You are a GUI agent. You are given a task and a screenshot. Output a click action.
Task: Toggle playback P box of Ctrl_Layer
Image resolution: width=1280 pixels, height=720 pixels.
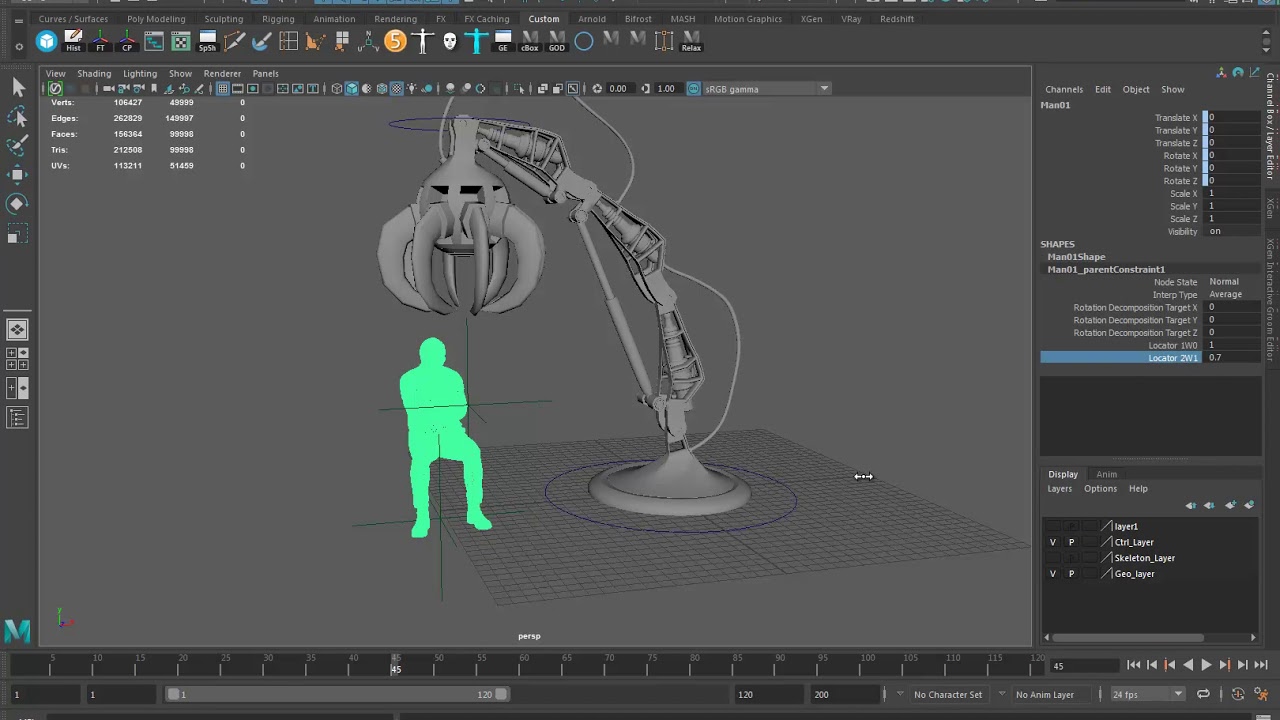1071,542
